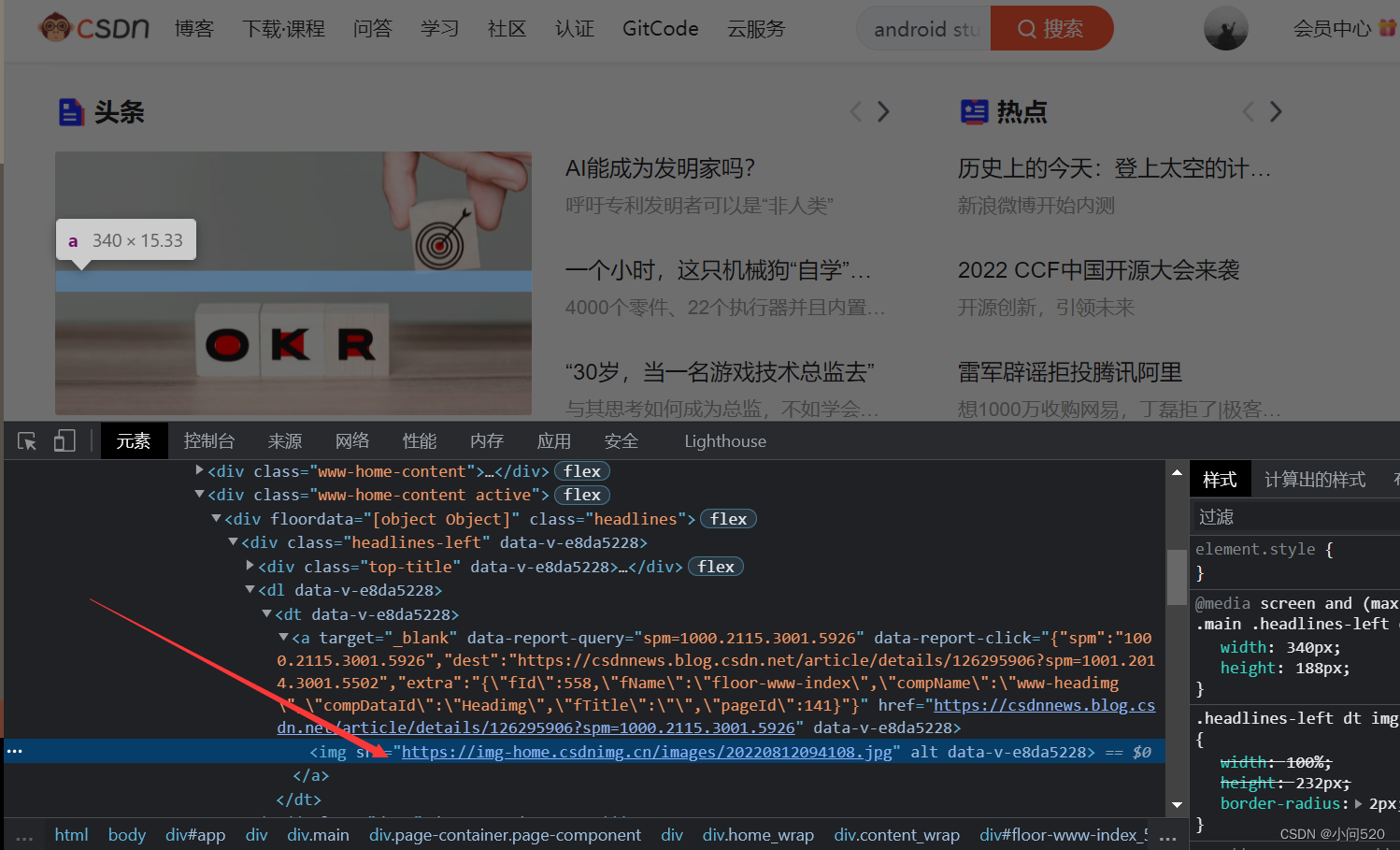Open article 2022 CCF中国开源大会来袭
Screen dimensions: 1400x850
pyautogui.click(x=1098, y=270)
